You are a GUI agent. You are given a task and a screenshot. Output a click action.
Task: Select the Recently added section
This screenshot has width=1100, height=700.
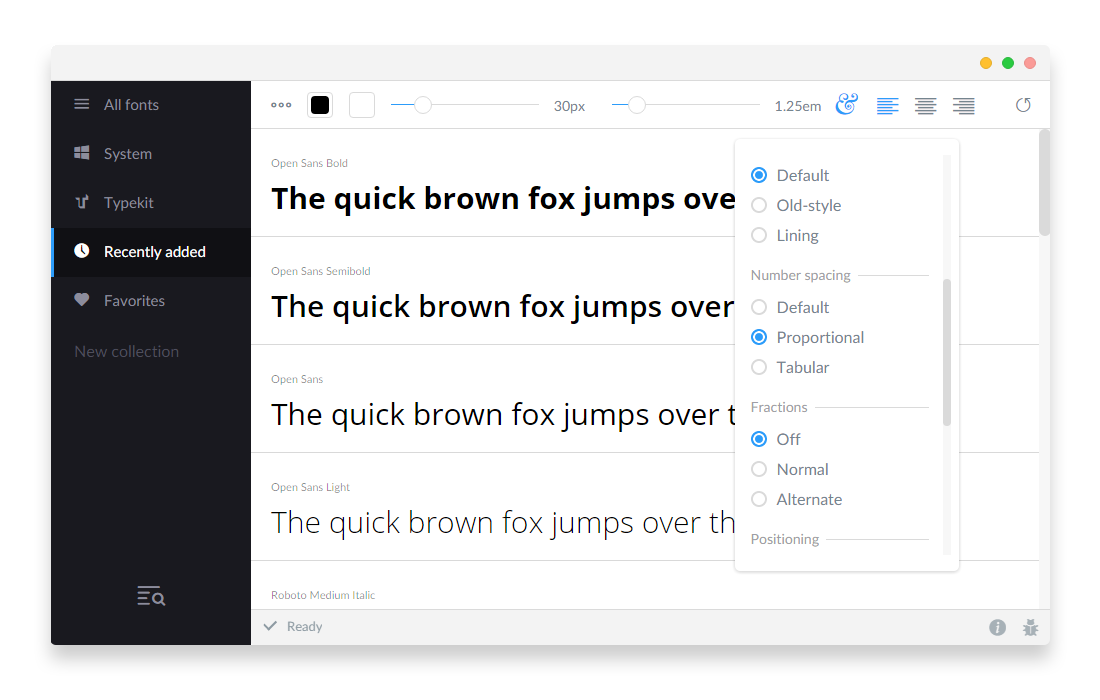(151, 252)
